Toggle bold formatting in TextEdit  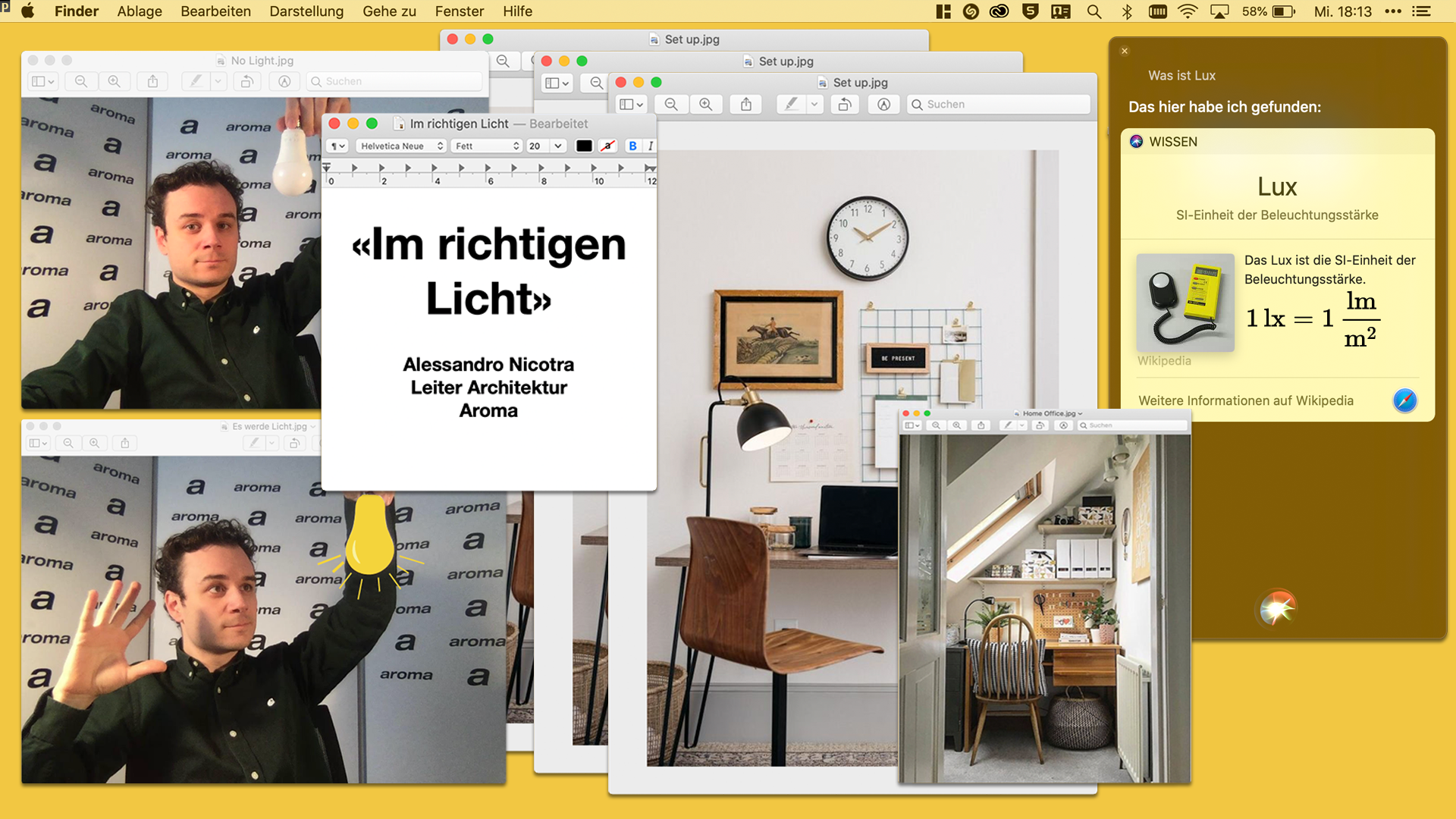point(632,146)
